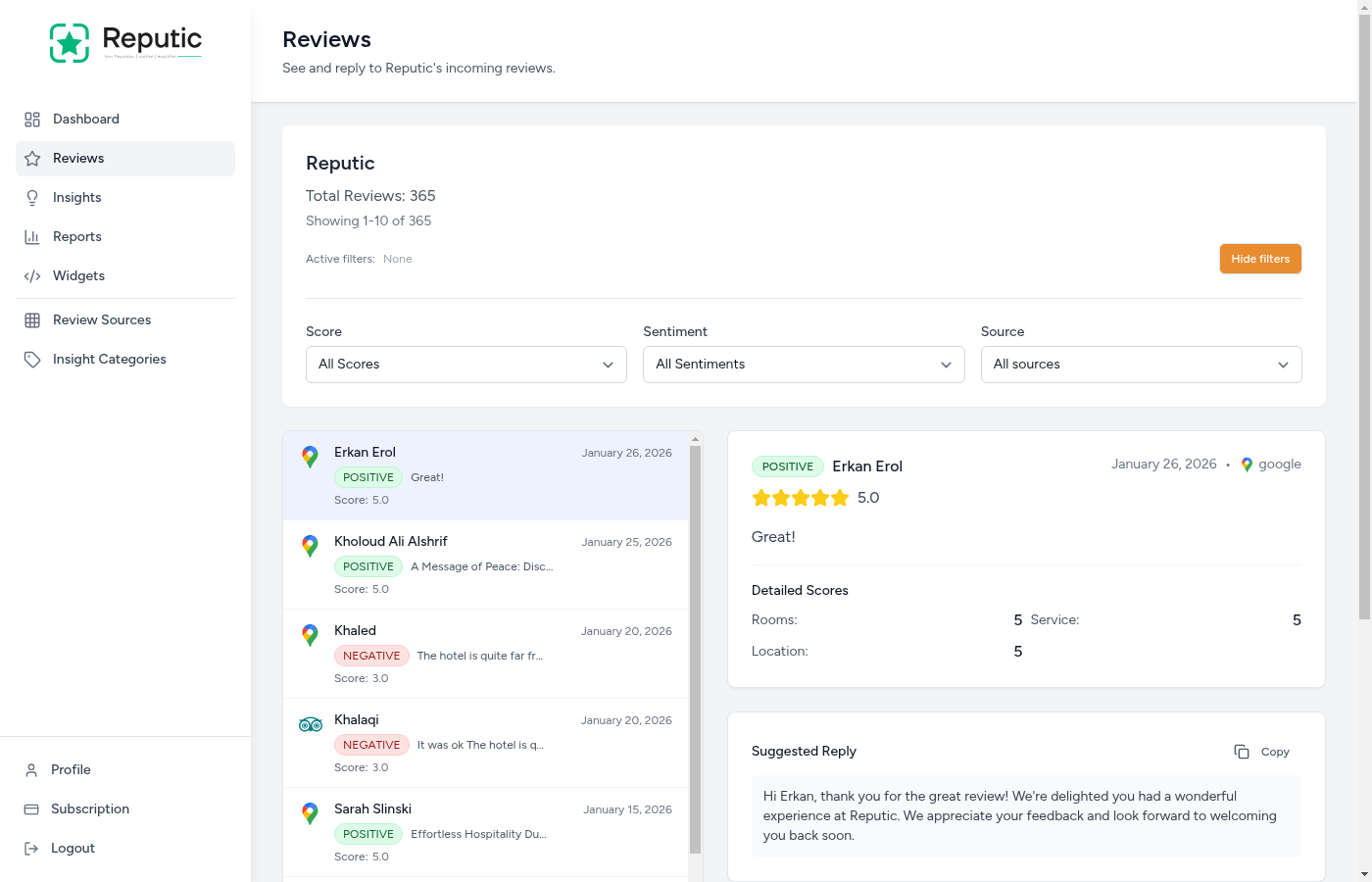The image size is (1372, 882).
Task: Select the Reviews star icon
Action: tap(32, 158)
